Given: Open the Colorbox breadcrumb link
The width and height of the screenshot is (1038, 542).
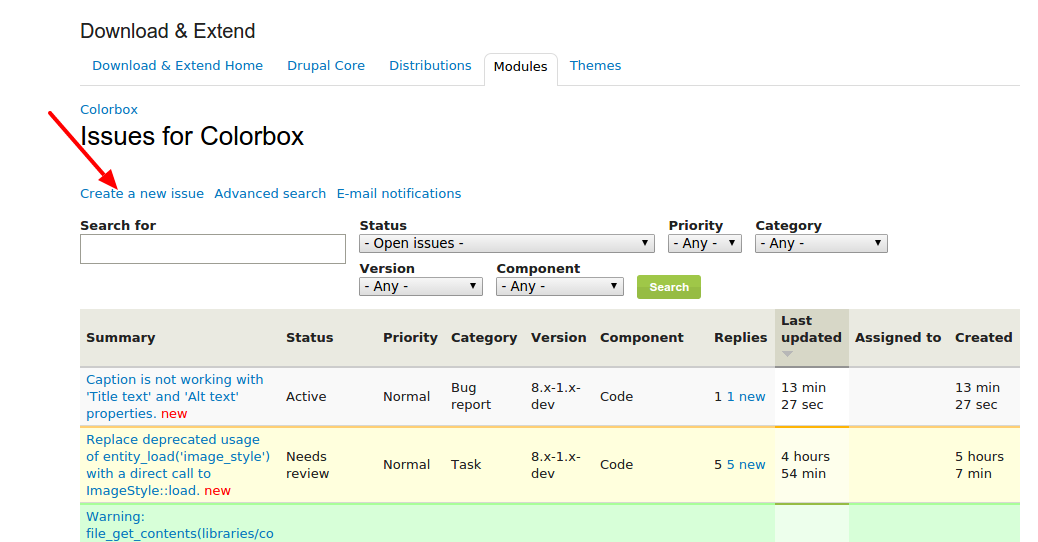Looking at the screenshot, I should tap(109, 109).
